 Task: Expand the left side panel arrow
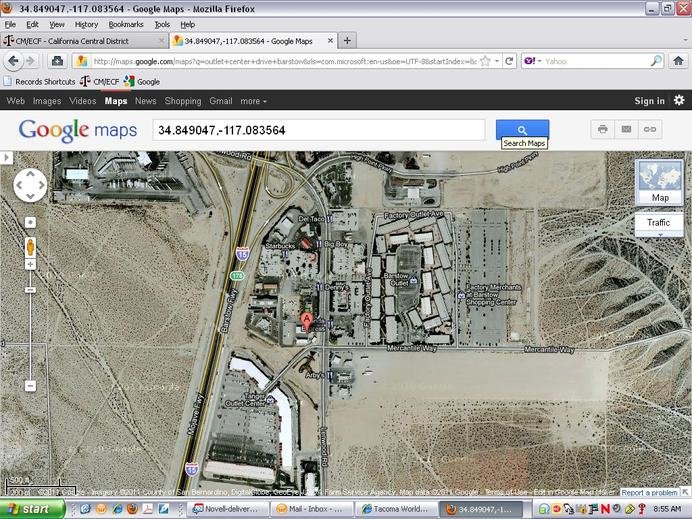click(6, 158)
